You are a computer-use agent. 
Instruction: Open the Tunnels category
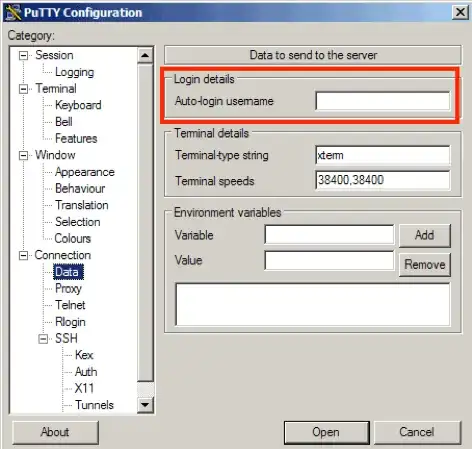pos(94,405)
